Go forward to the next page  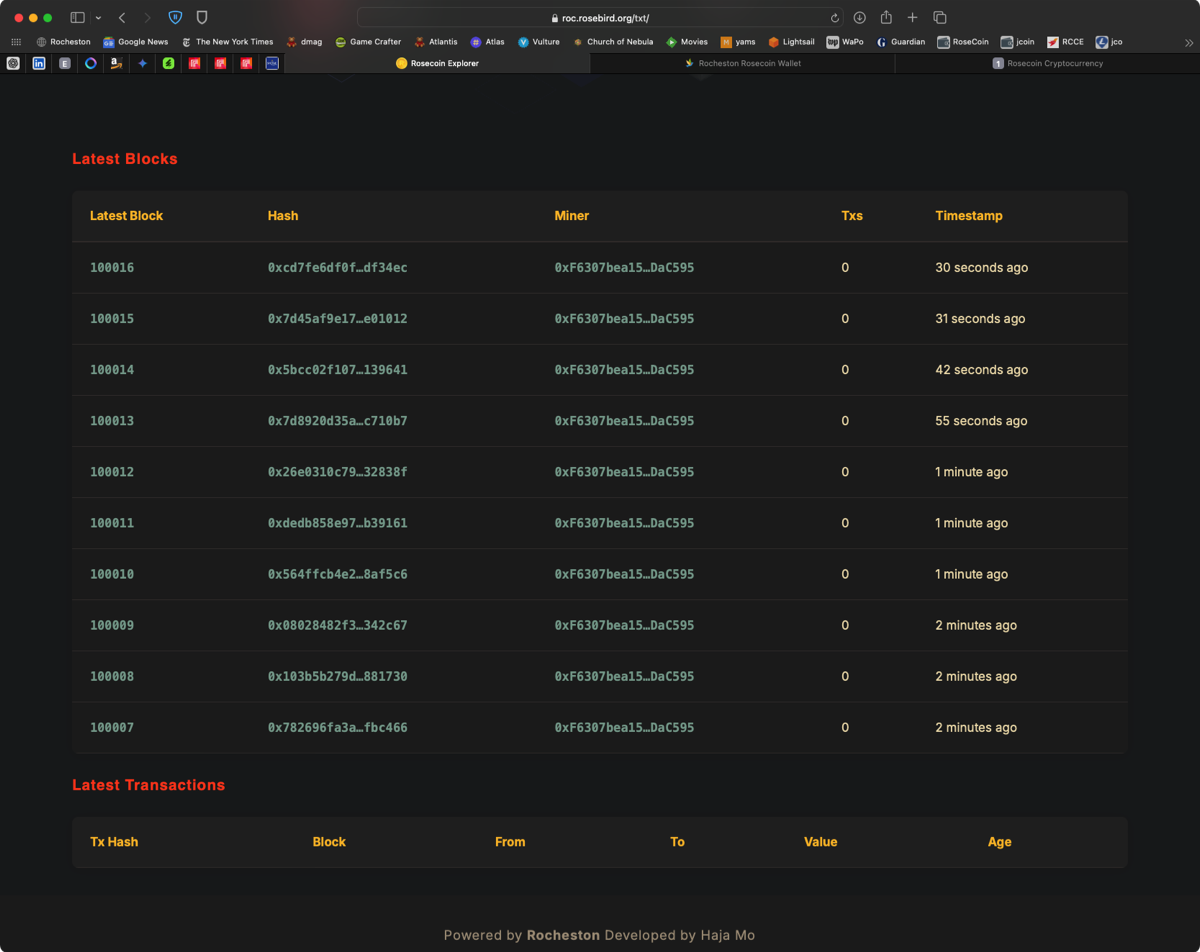(x=148, y=18)
